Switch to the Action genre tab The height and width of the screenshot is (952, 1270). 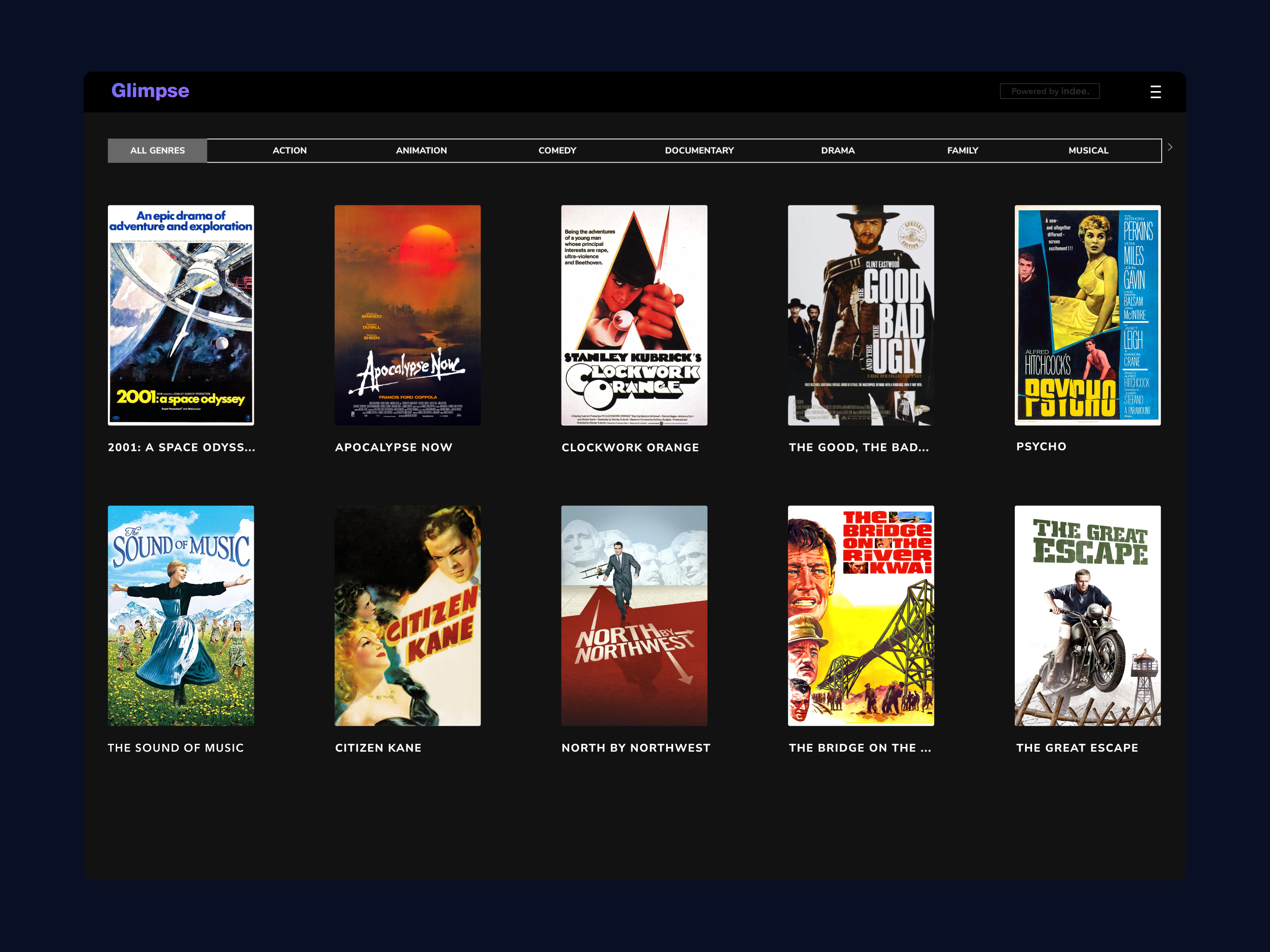289,151
